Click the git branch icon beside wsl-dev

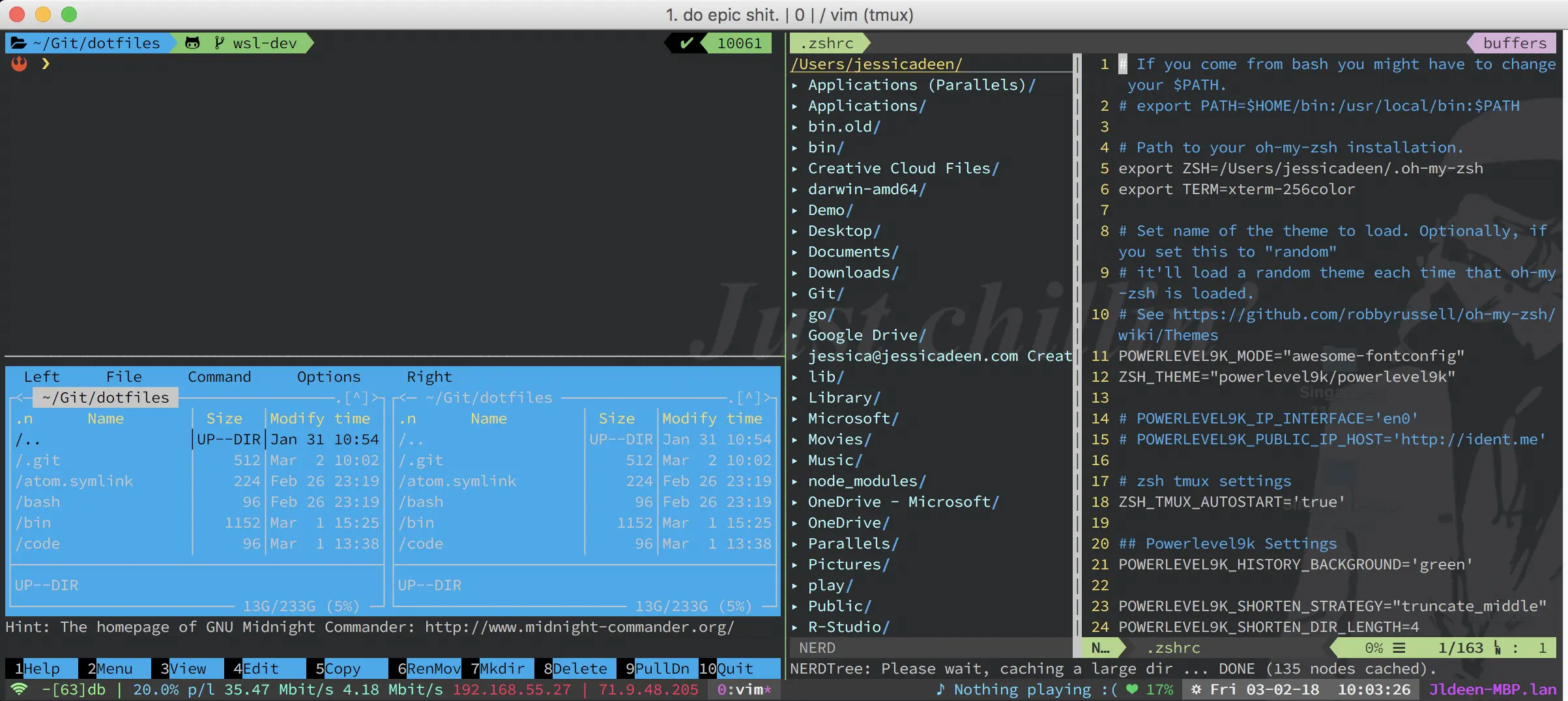point(220,43)
